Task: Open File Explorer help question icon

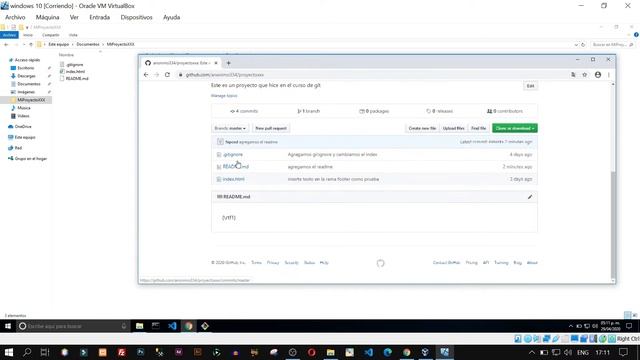Action: click(x=636, y=35)
